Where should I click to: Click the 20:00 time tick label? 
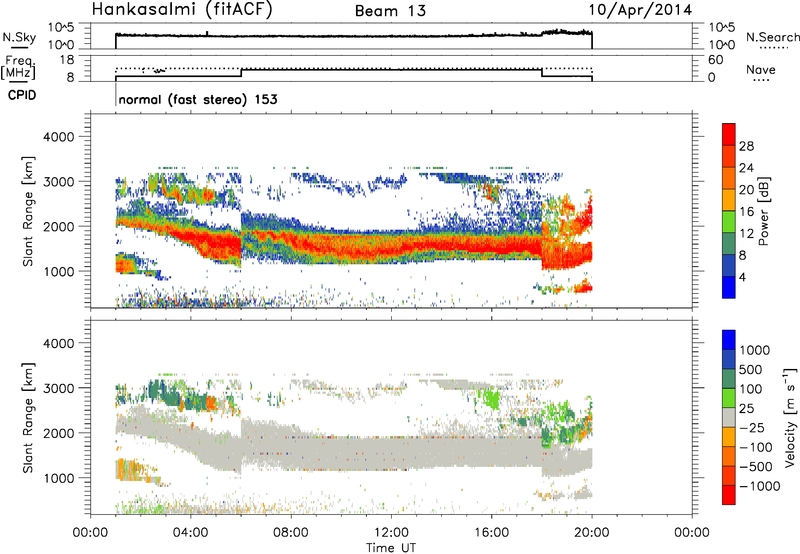[591, 533]
